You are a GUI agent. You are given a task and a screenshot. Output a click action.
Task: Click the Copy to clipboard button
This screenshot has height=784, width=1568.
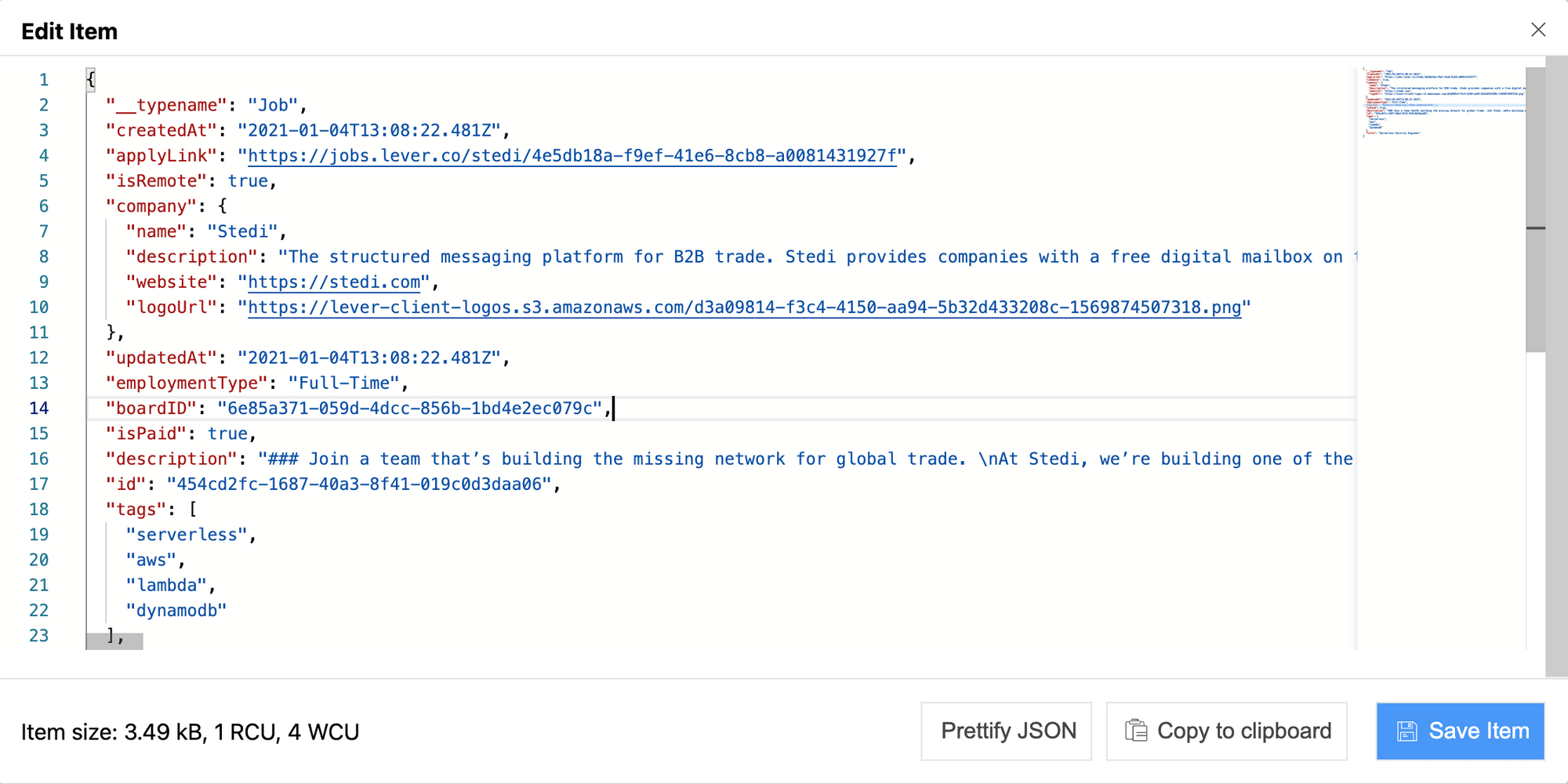(1226, 730)
